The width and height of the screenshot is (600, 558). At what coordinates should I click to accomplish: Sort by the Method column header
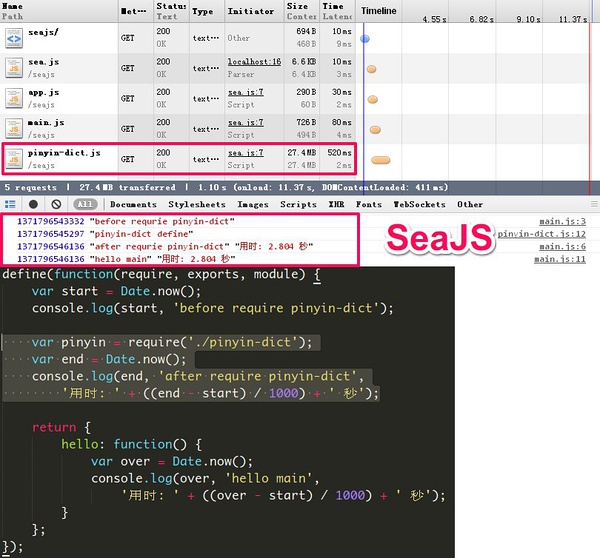click(136, 11)
